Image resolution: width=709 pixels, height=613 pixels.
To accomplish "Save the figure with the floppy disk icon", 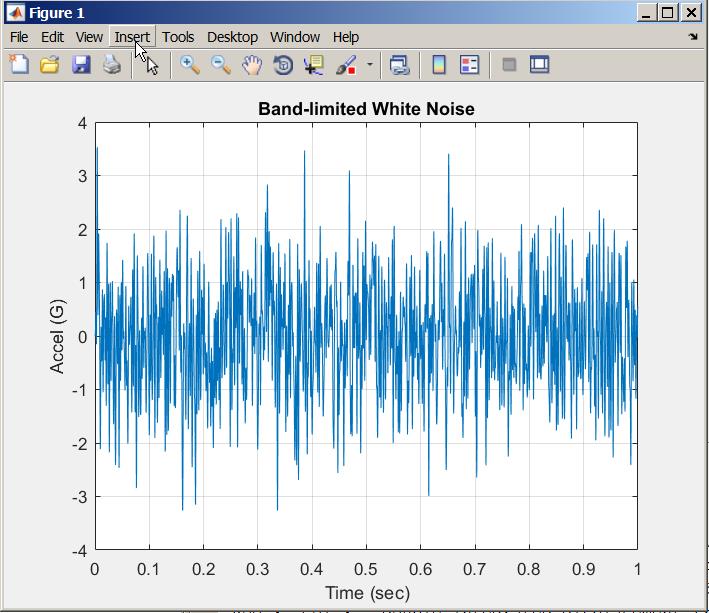I will click(x=81, y=65).
